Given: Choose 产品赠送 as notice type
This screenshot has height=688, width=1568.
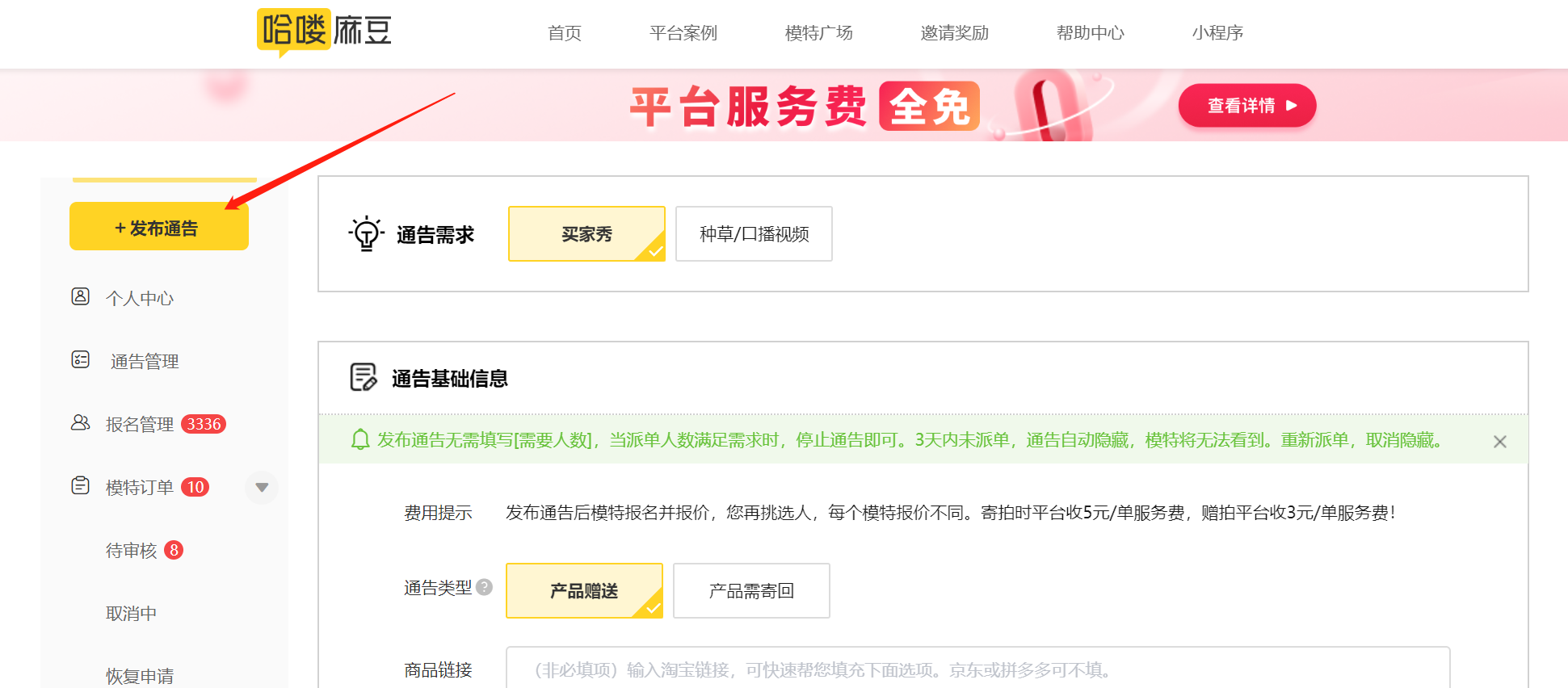Looking at the screenshot, I should pyautogui.click(x=584, y=591).
